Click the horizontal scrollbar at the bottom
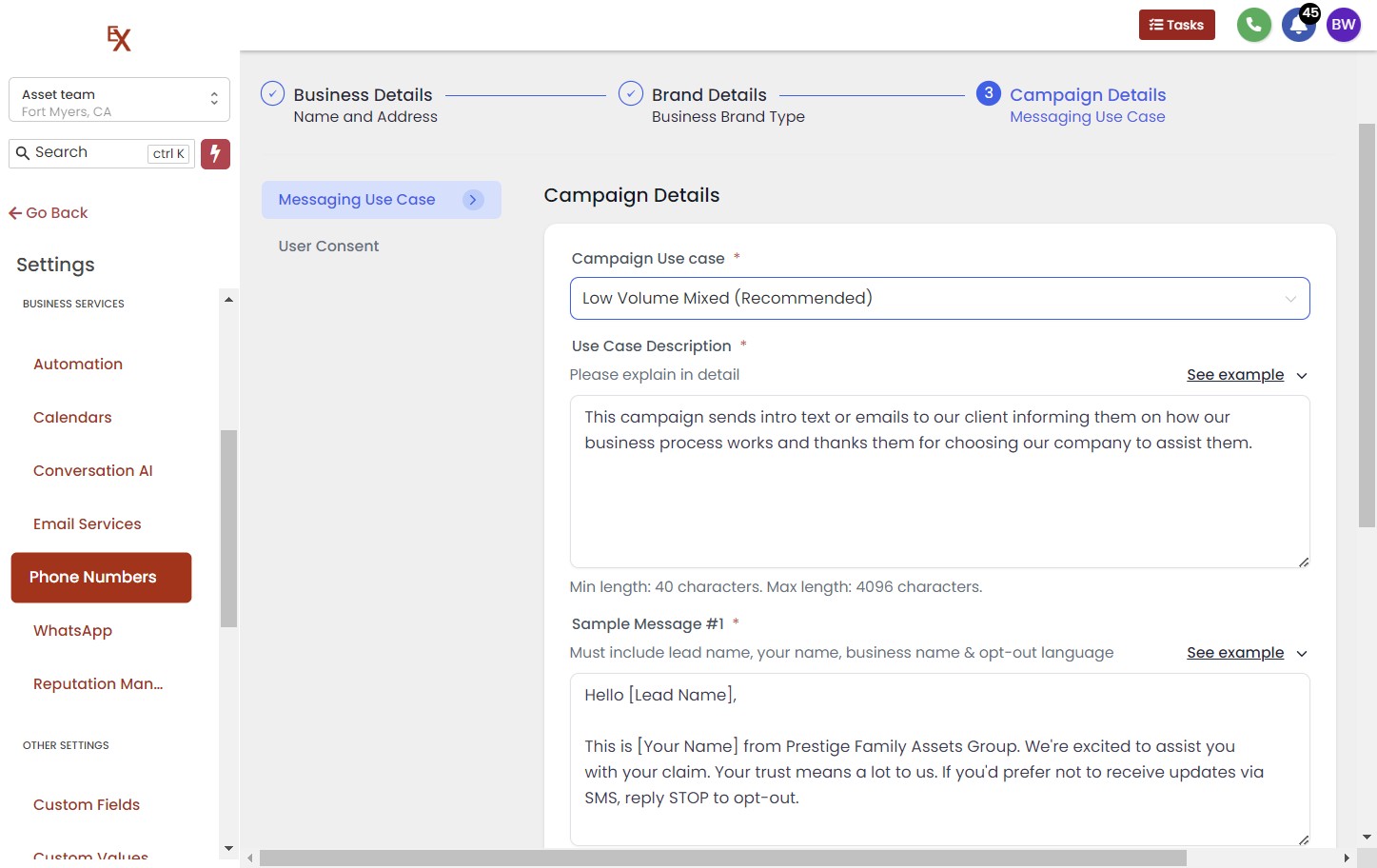Screen dimensions: 1377x868 [722, 858]
